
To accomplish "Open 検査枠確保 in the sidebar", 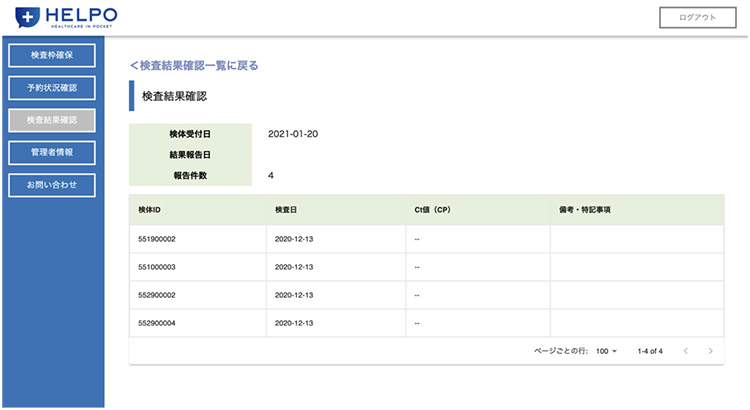I will 51,54.
